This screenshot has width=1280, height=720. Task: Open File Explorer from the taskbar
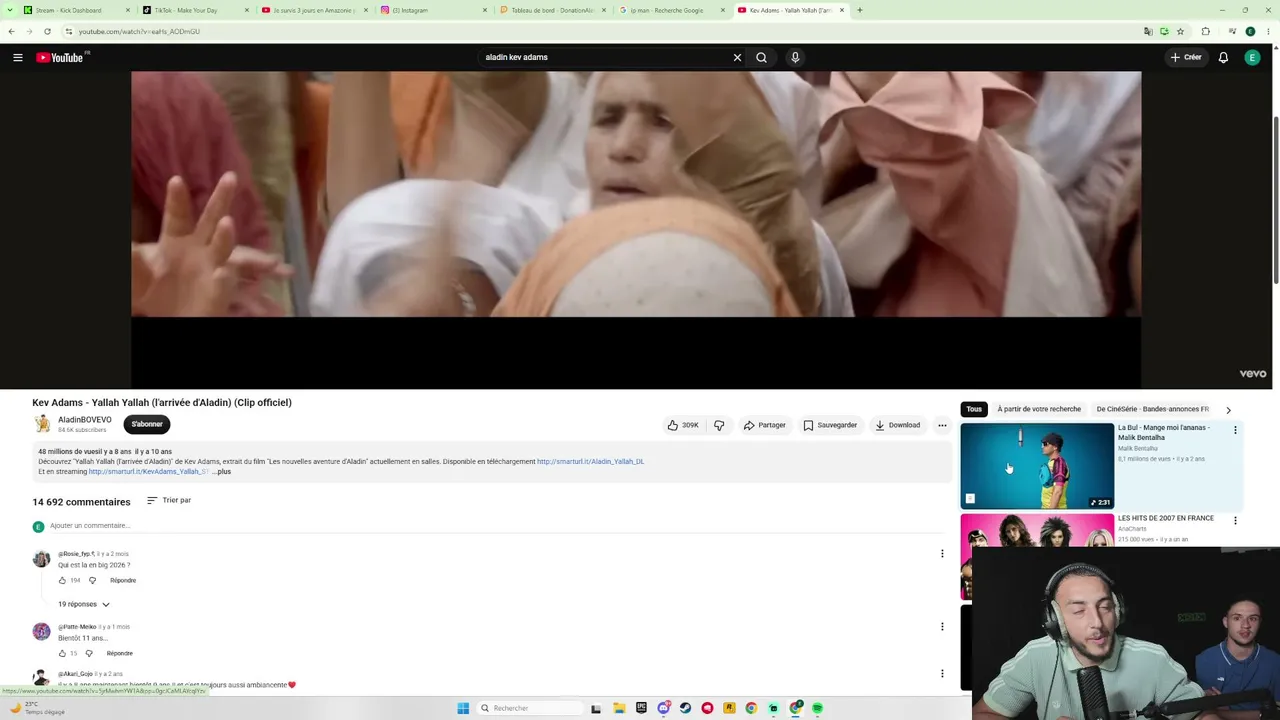point(619,708)
